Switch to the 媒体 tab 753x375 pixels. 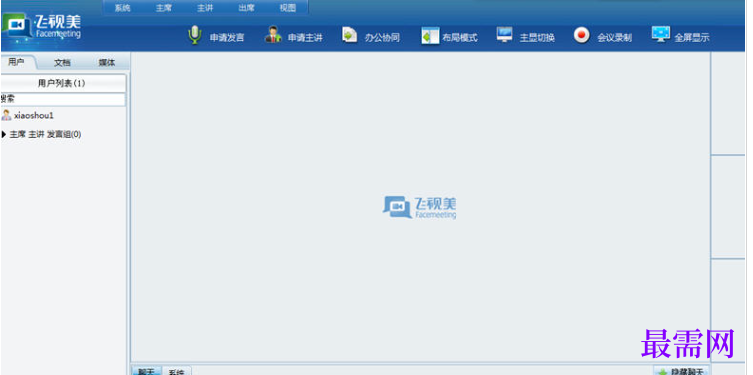tap(107, 63)
